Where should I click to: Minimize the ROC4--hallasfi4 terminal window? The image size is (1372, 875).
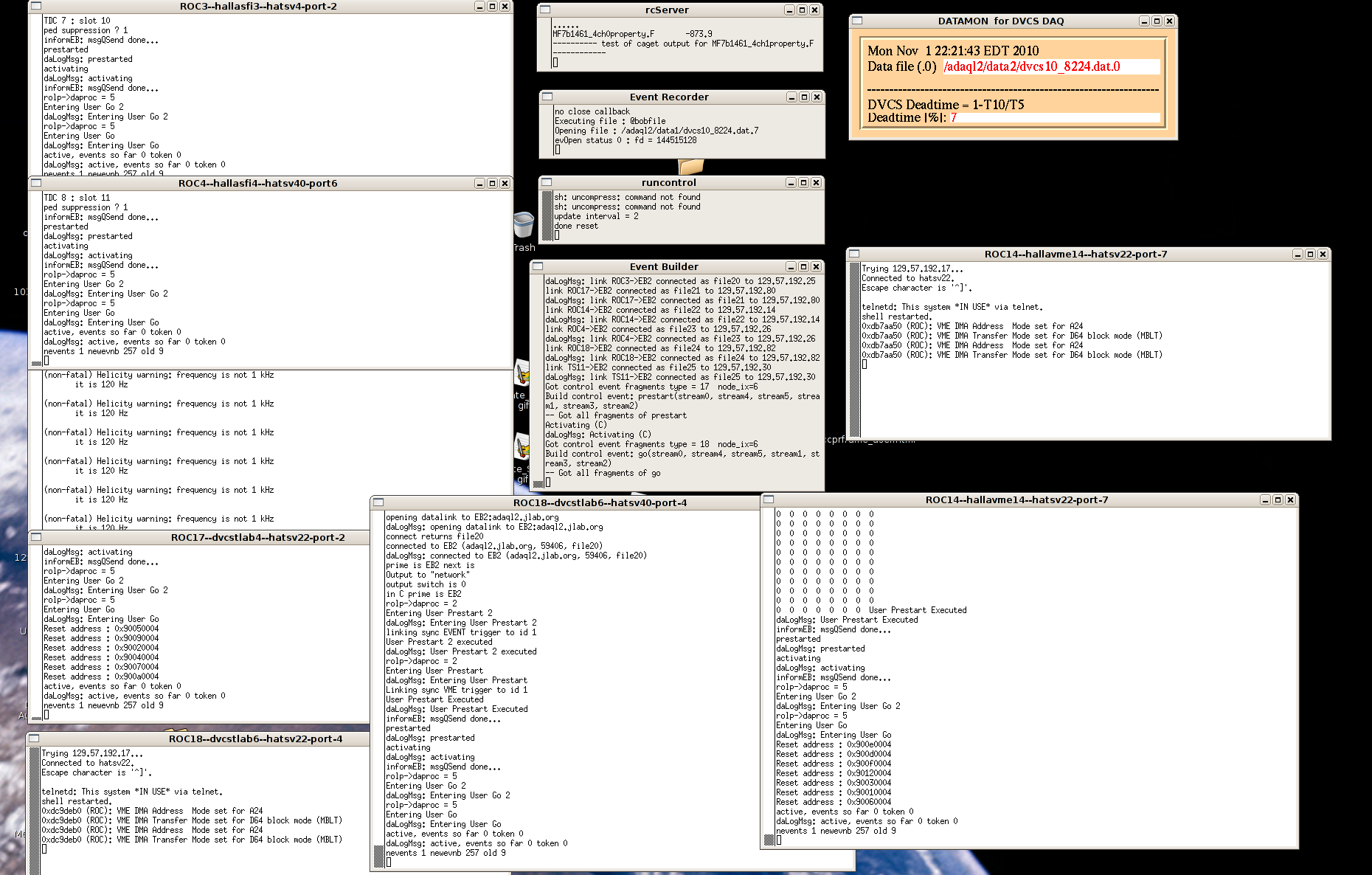point(479,183)
